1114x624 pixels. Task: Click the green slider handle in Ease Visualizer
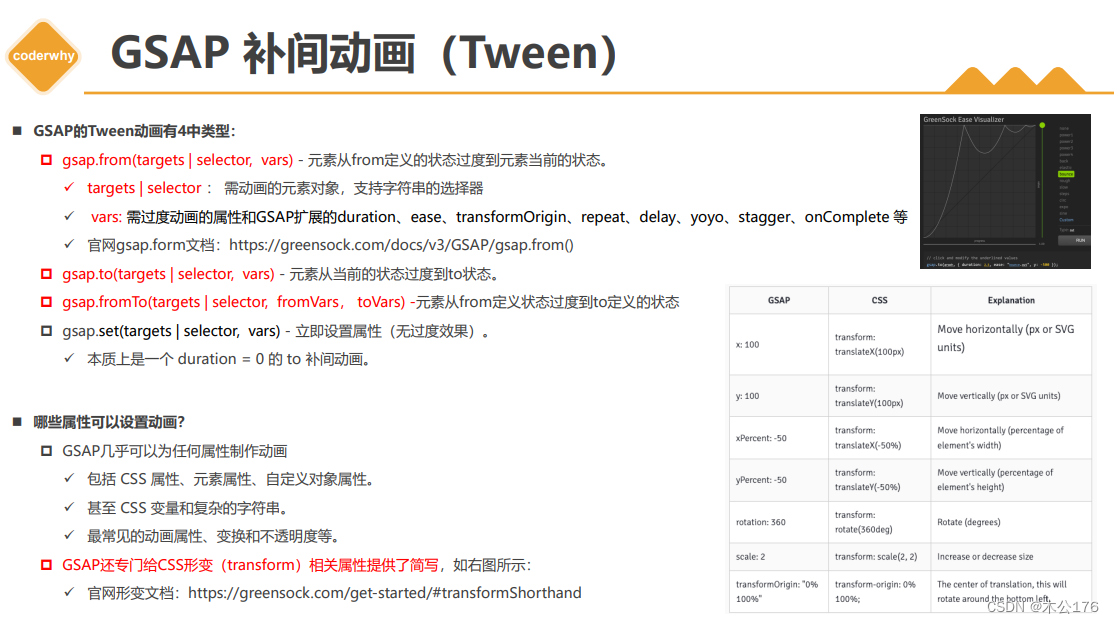pyautogui.click(x=1042, y=126)
